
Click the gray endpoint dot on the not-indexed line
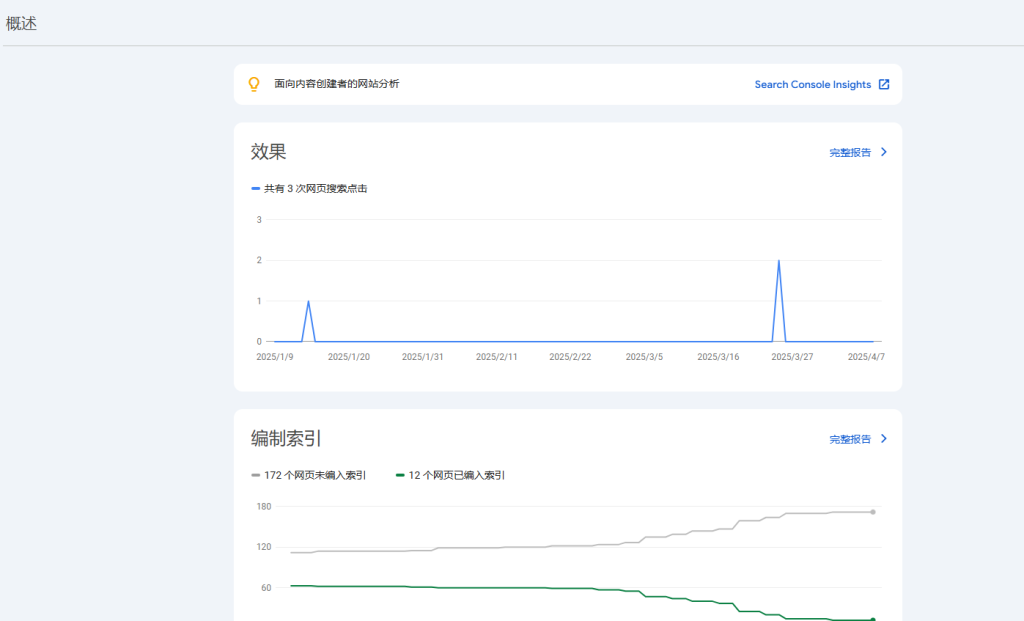[872, 511]
